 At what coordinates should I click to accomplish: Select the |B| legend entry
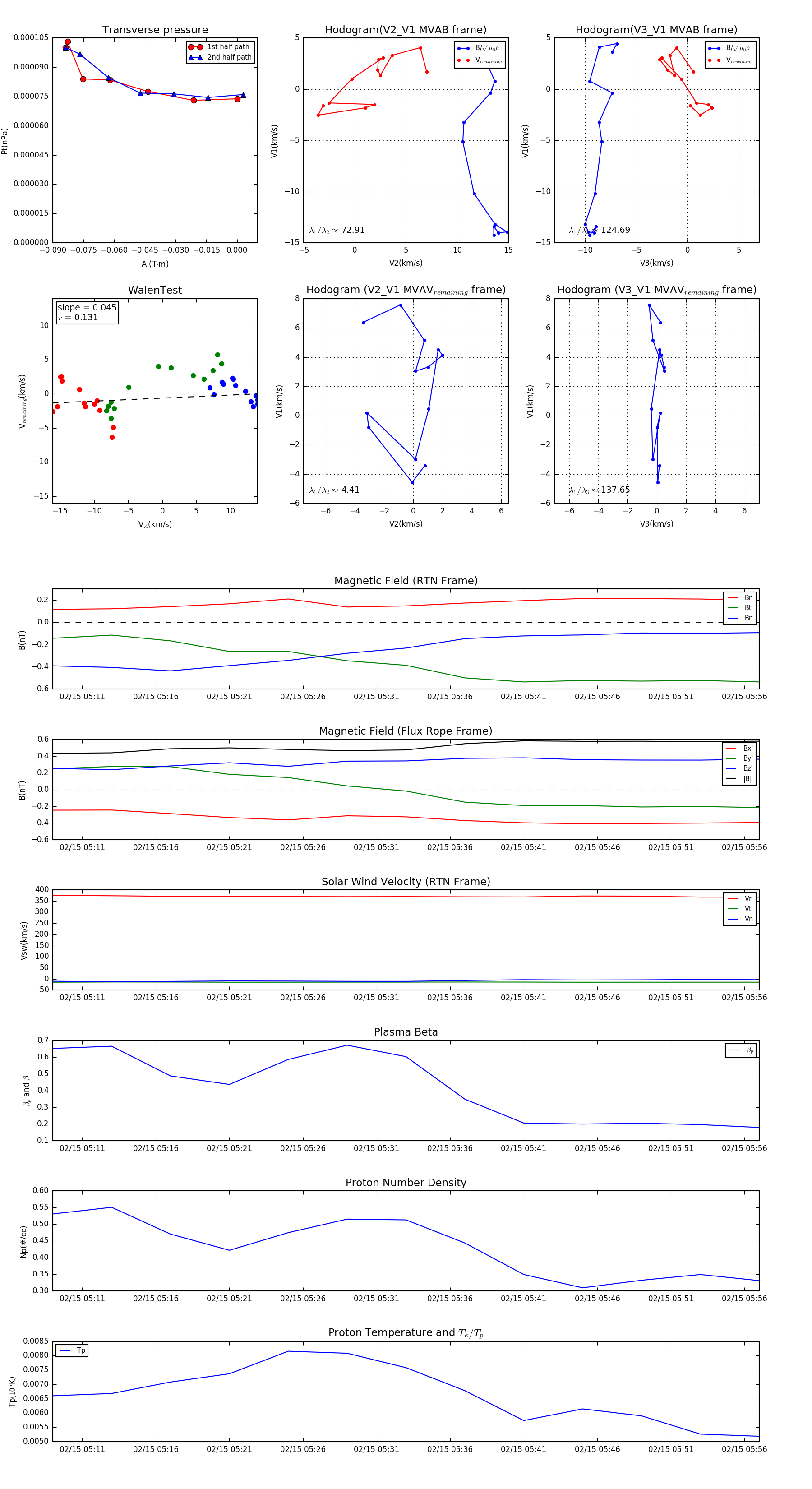[739, 779]
